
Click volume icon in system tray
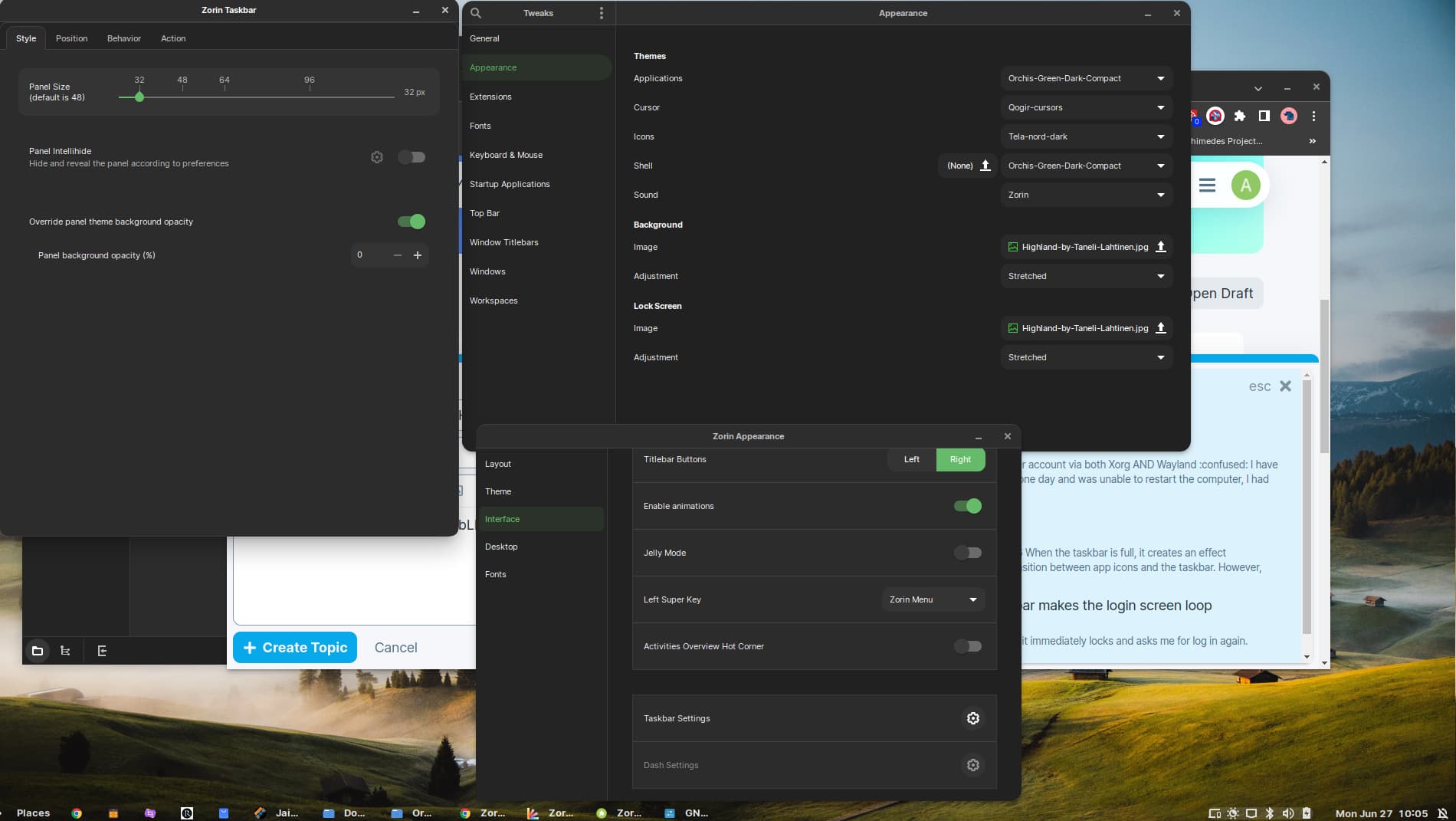pos(1288,813)
